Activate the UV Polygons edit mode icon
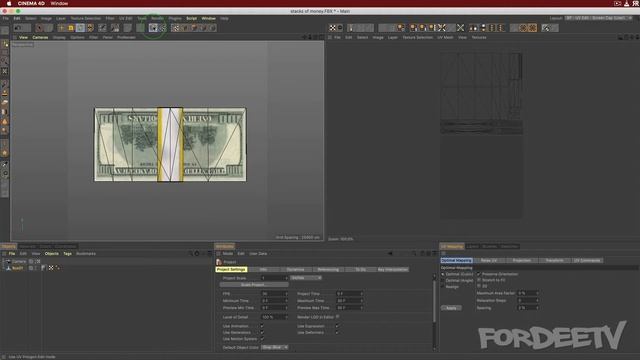The height and width of the screenshot is (360, 640). 153,28
